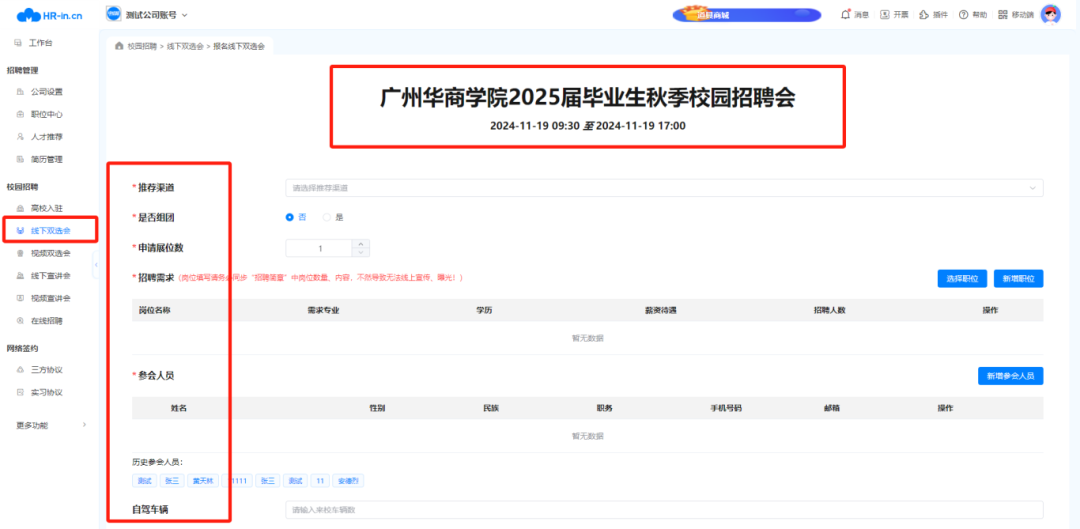Open the user avatar in top right
The width and height of the screenshot is (1080, 529).
1050,14
